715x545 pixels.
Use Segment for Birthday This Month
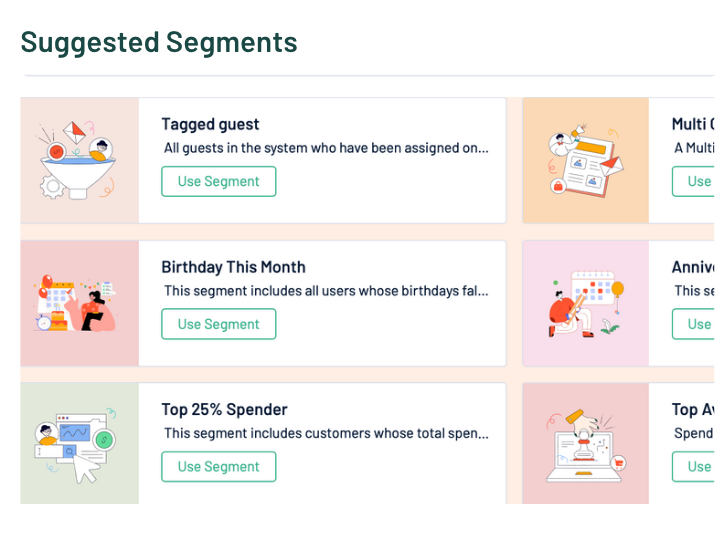[218, 324]
